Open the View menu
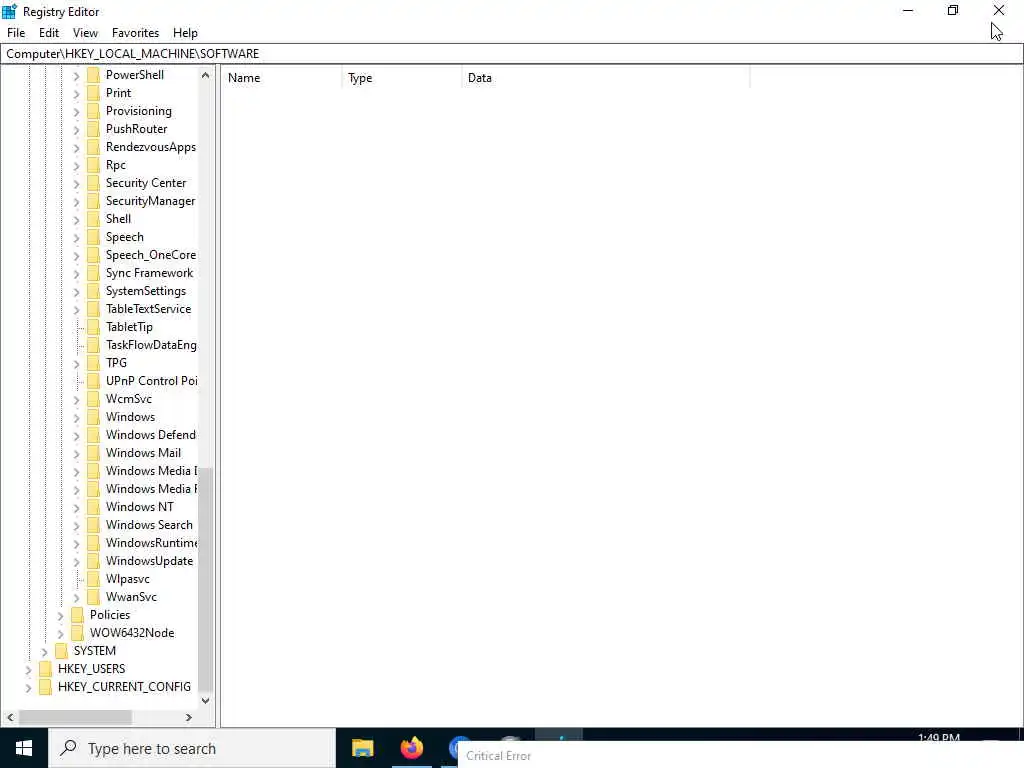 85,33
